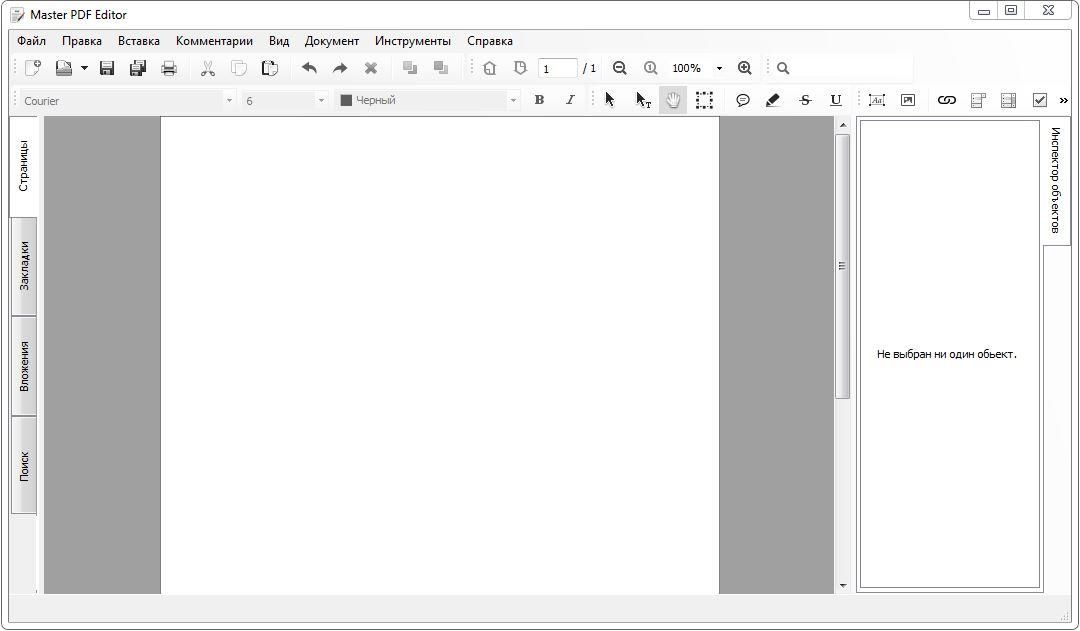1080x631 pixels.
Task: Select the underline text tool
Action: pyautogui.click(x=835, y=100)
